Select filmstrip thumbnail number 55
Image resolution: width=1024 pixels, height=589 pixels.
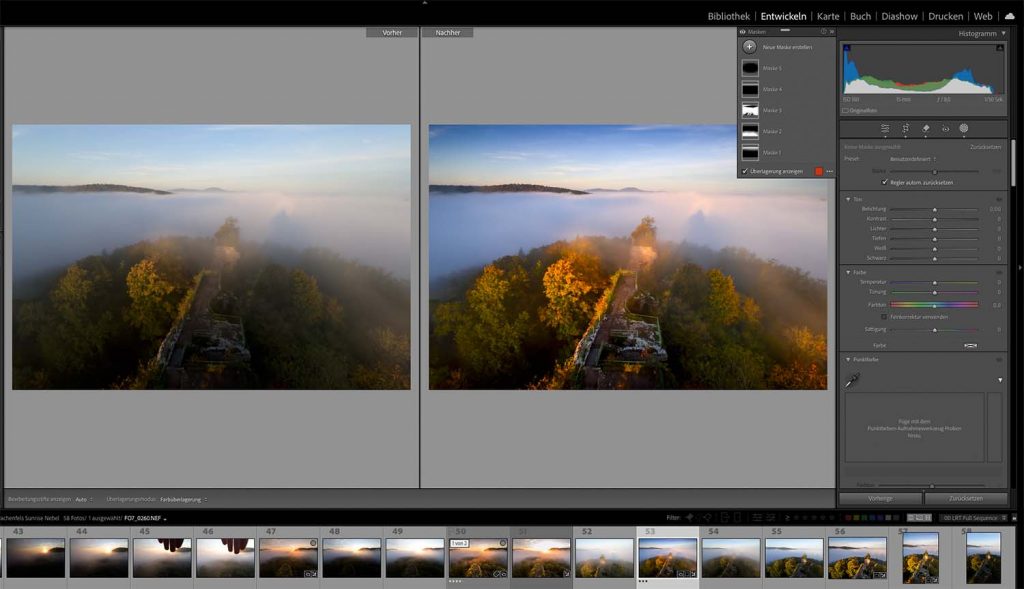(x=793, y=558)
